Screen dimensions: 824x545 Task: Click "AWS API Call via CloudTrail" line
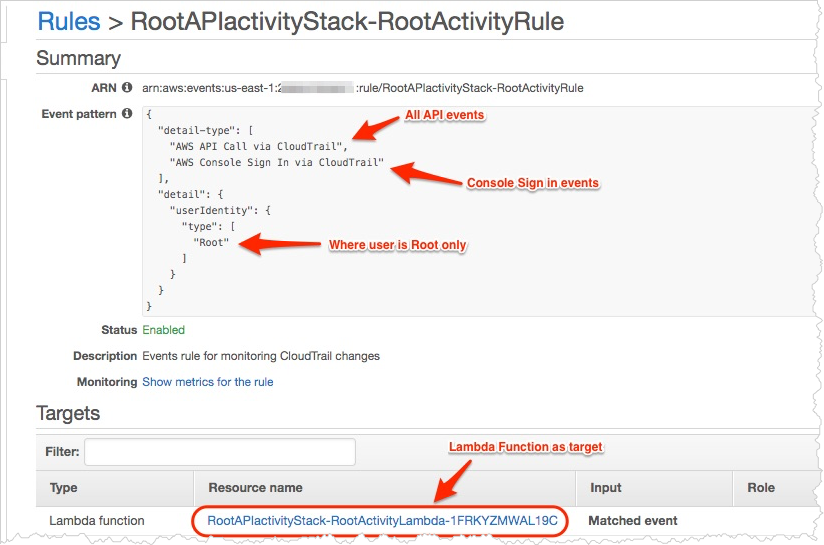point(259,146)
